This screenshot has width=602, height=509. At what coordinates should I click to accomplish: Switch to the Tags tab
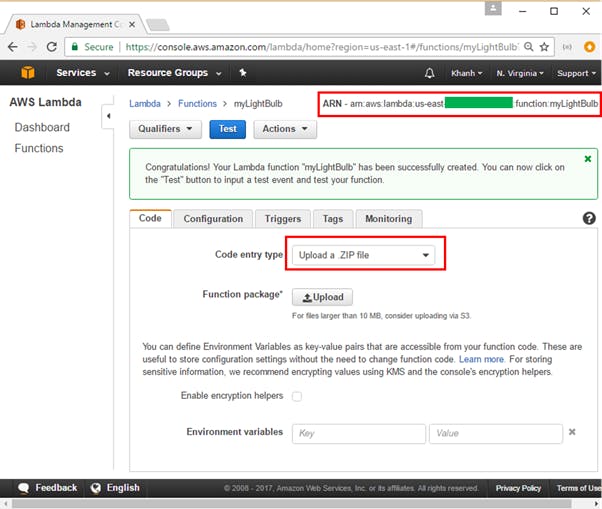tap(333, 219)
